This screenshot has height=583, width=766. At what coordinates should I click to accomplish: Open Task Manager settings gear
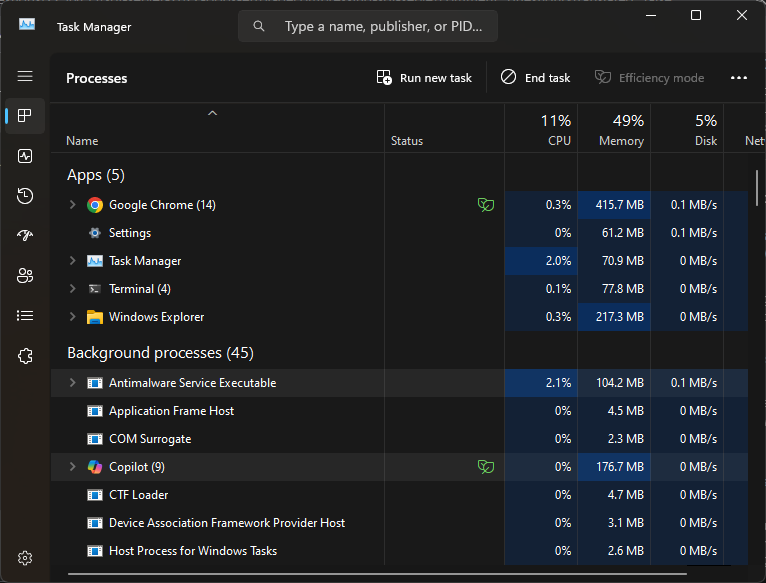[25, 558]
